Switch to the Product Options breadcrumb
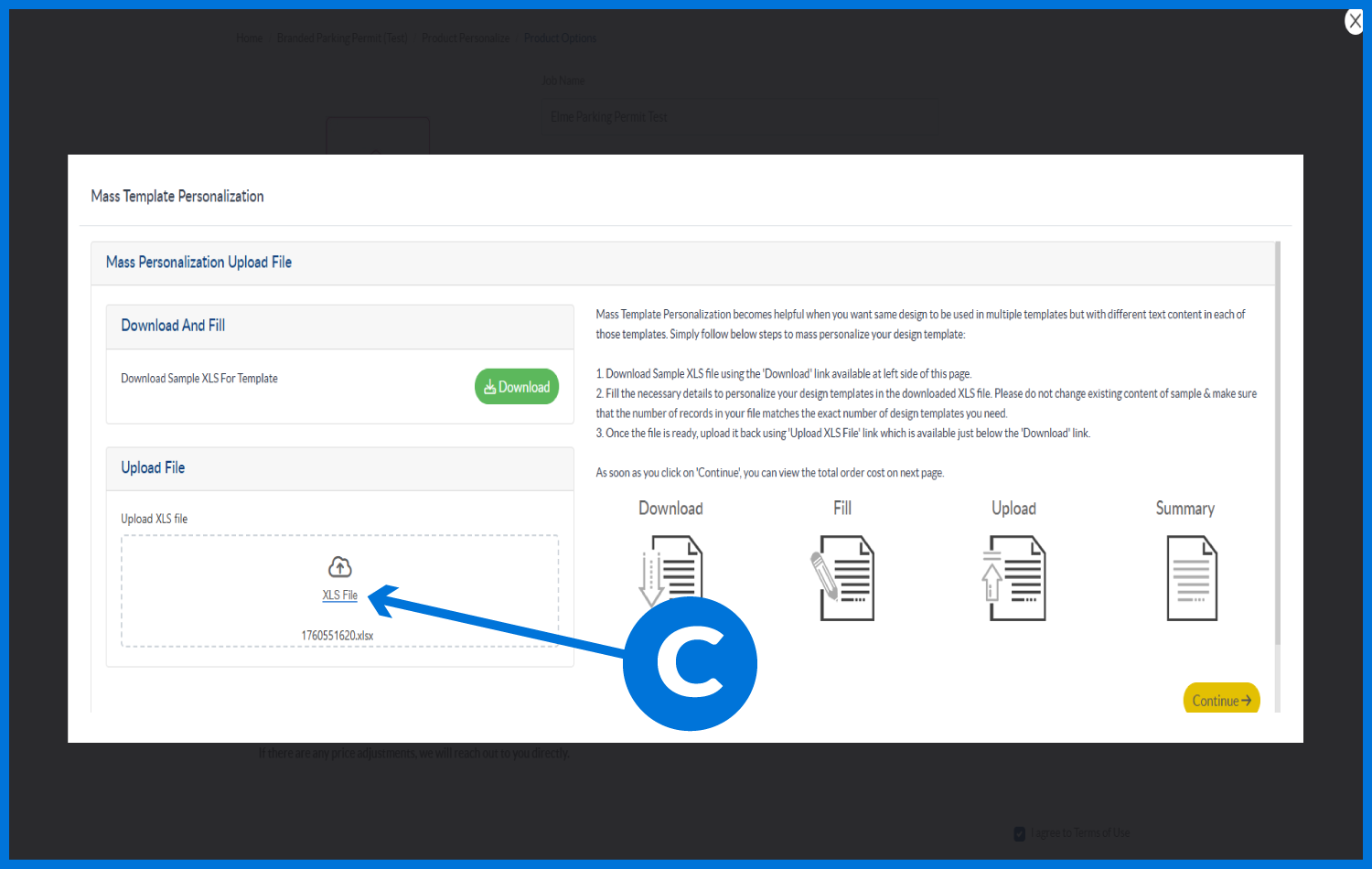Image resolution: width=1372 pixels, height=869 pixels. click(560, 38)
